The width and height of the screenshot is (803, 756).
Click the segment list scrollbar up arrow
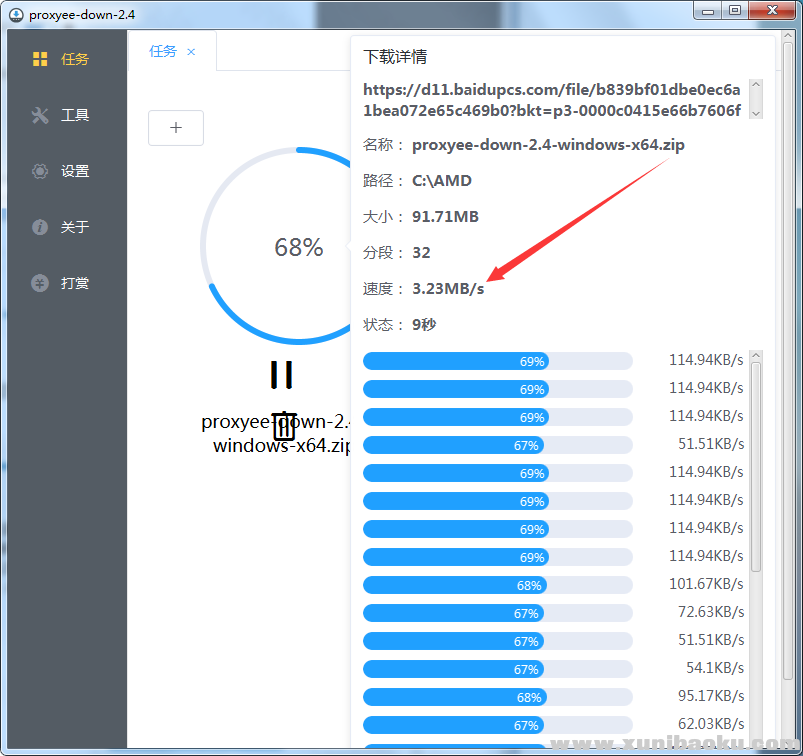click(x=756, y=356)
